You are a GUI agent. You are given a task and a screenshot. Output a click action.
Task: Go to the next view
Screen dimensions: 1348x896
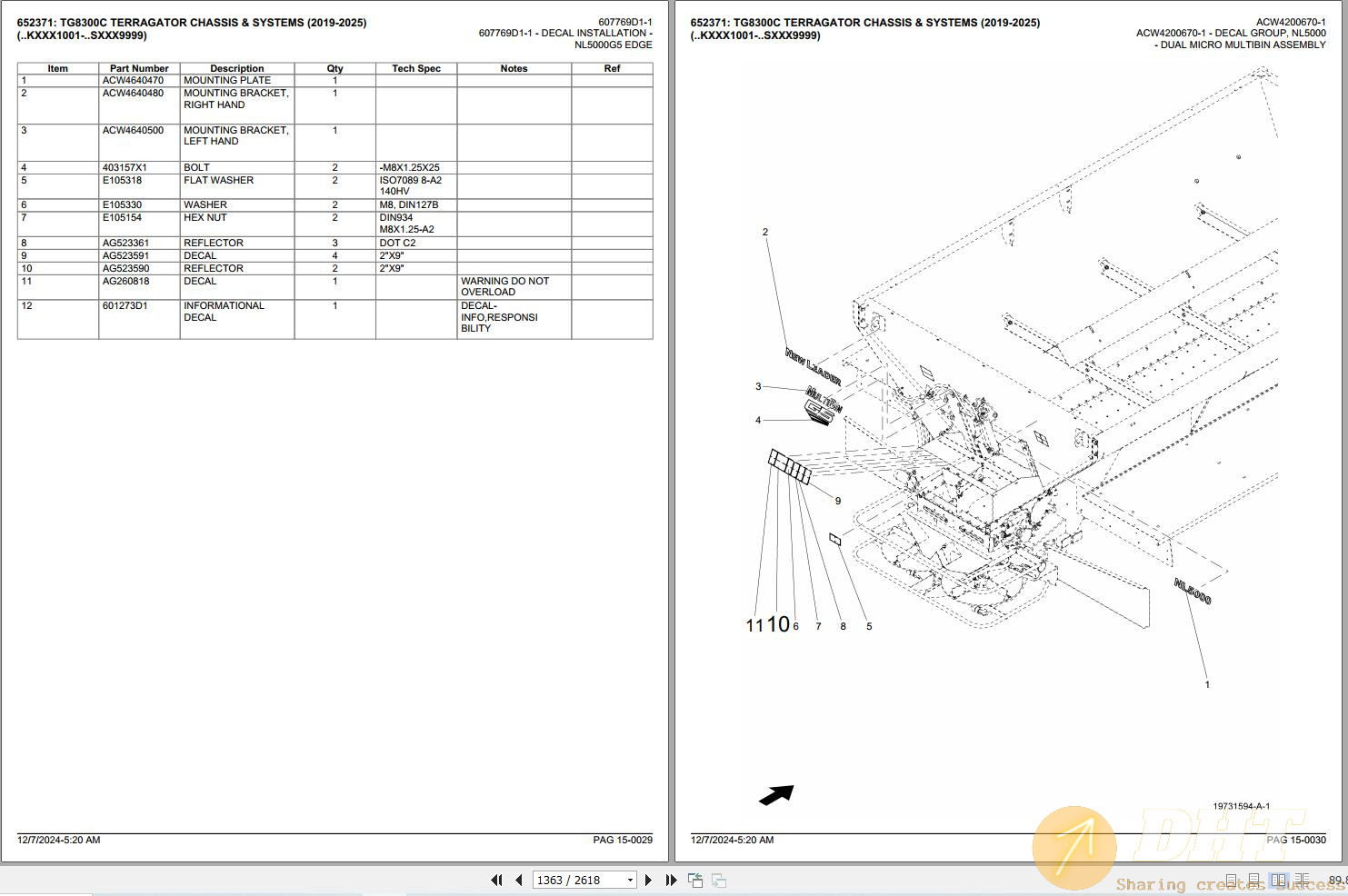[718, 880]
